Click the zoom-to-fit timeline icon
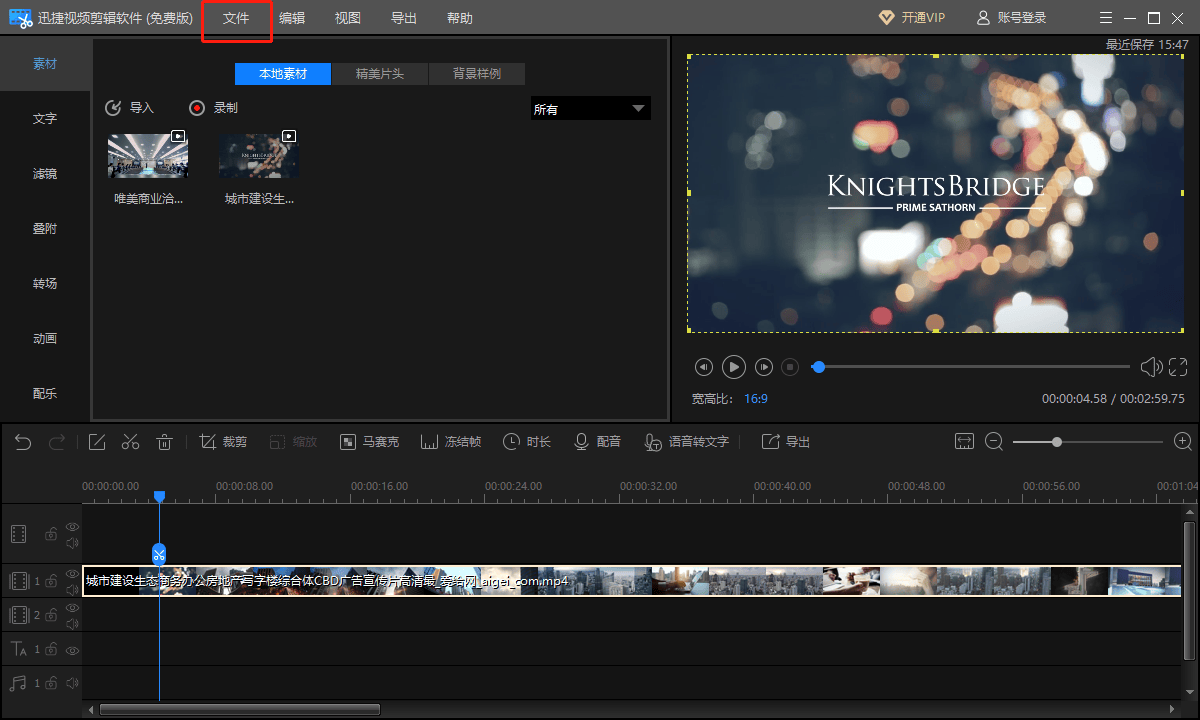This screenshot has width=1200, height=720. click(964, 442)
